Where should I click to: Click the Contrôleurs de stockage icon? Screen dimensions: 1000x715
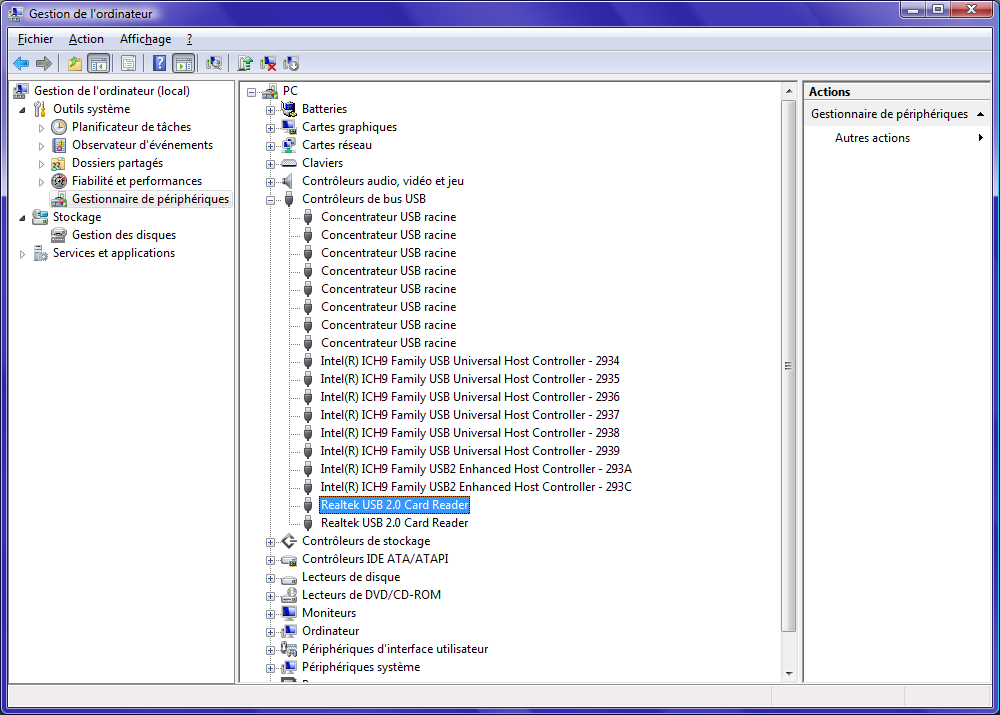[x=289, y=541]
